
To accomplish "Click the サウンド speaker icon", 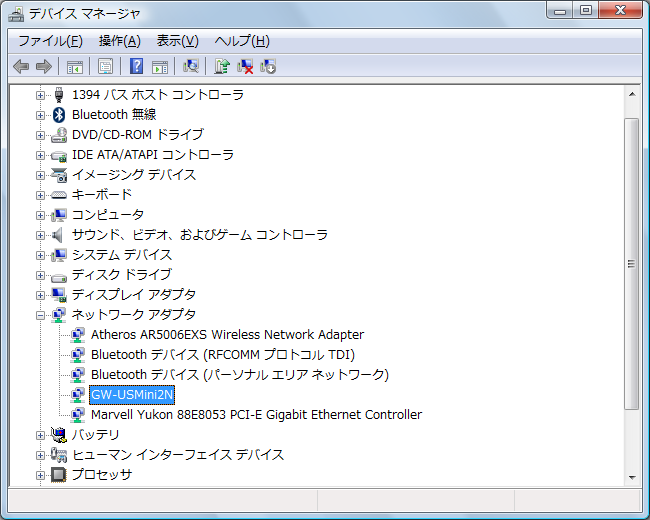I will point(58,235).
